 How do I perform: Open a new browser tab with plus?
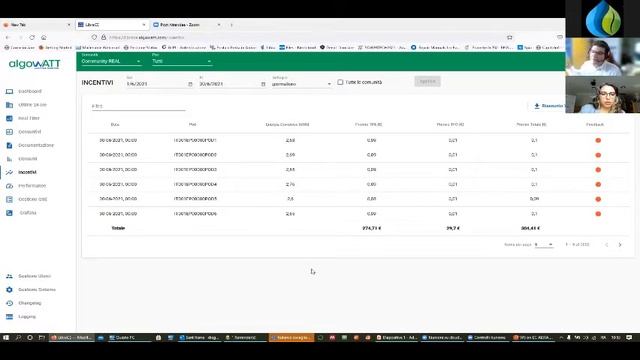(x=231, y=25)
